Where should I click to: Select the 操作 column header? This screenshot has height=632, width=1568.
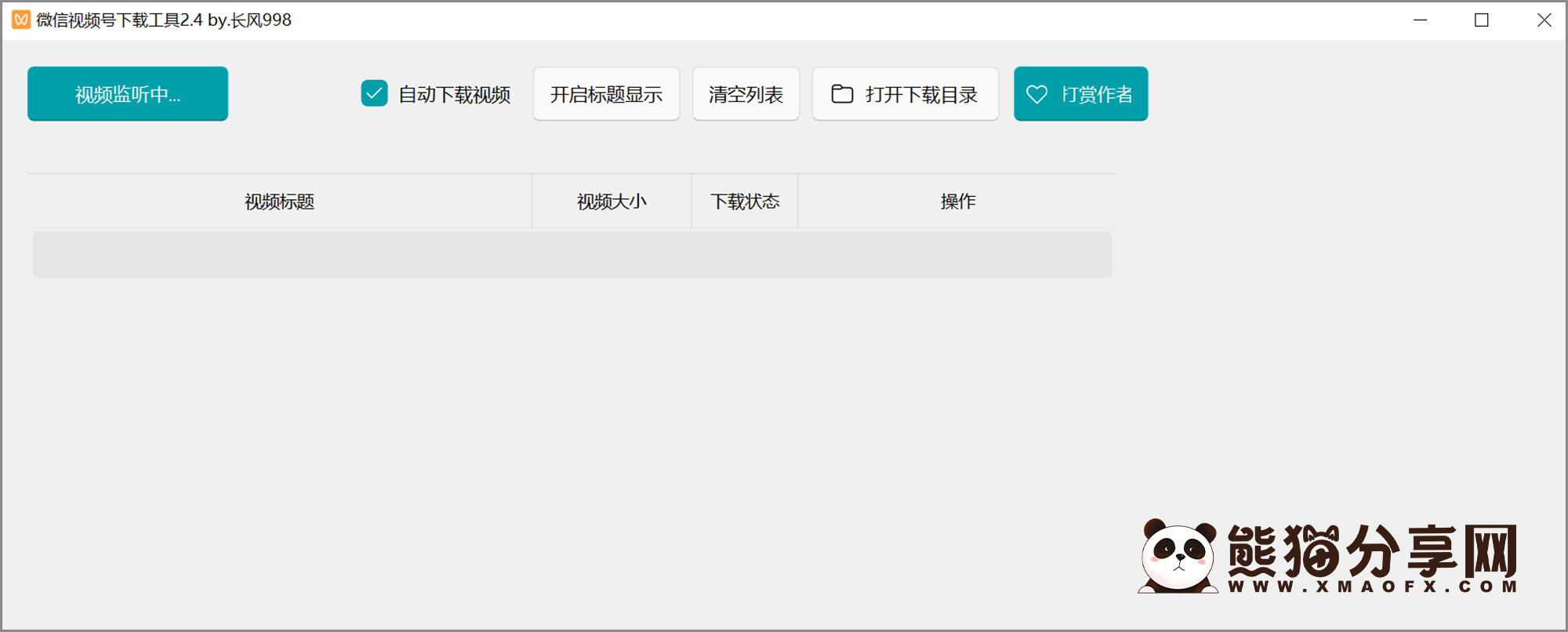pos(958,202)
